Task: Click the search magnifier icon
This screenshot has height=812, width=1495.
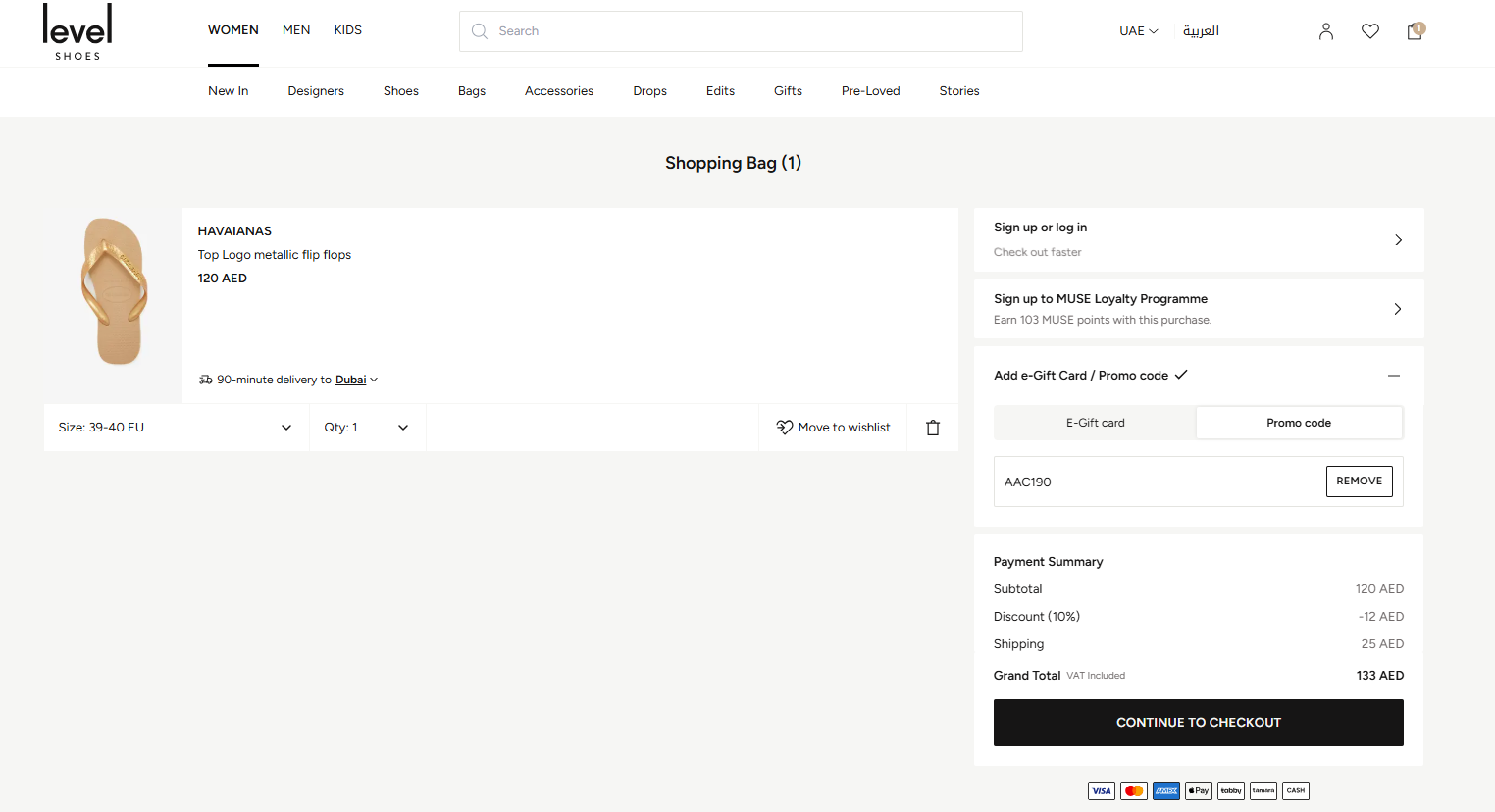Action: [480, 31]
